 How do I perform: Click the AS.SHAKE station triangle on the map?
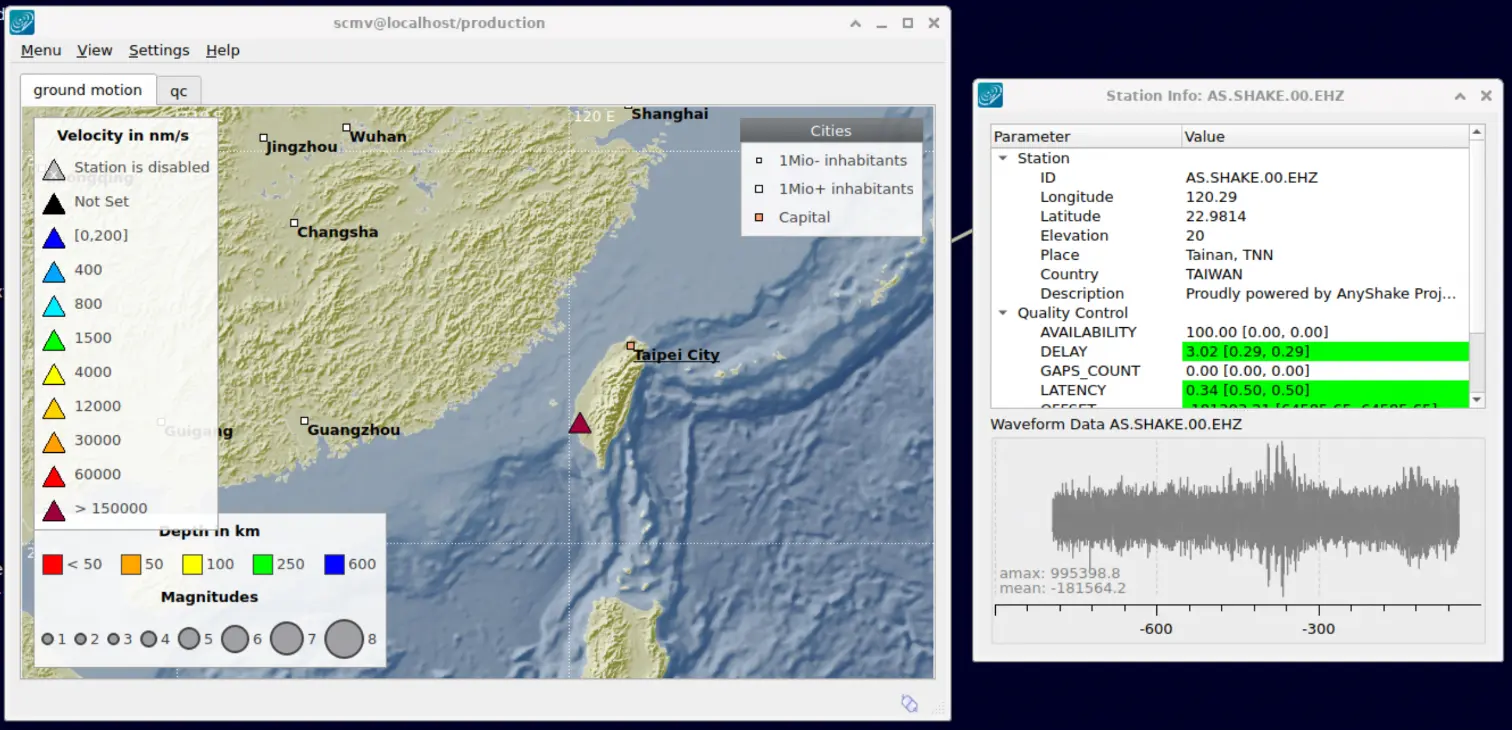click(x=580, y=423)
